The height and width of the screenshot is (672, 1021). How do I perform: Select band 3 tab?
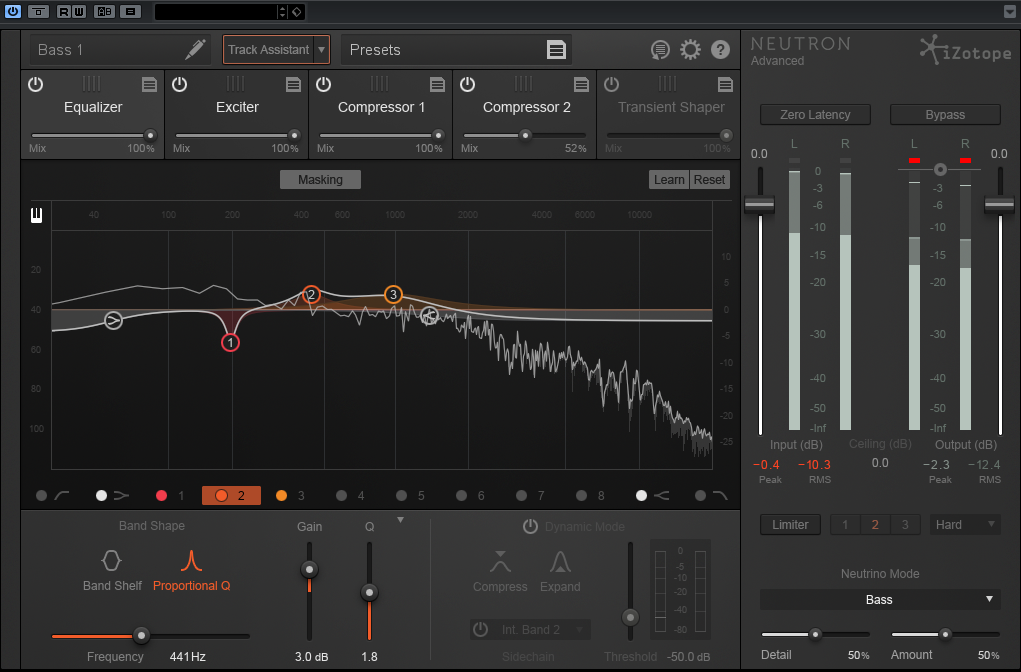point(290,496)
